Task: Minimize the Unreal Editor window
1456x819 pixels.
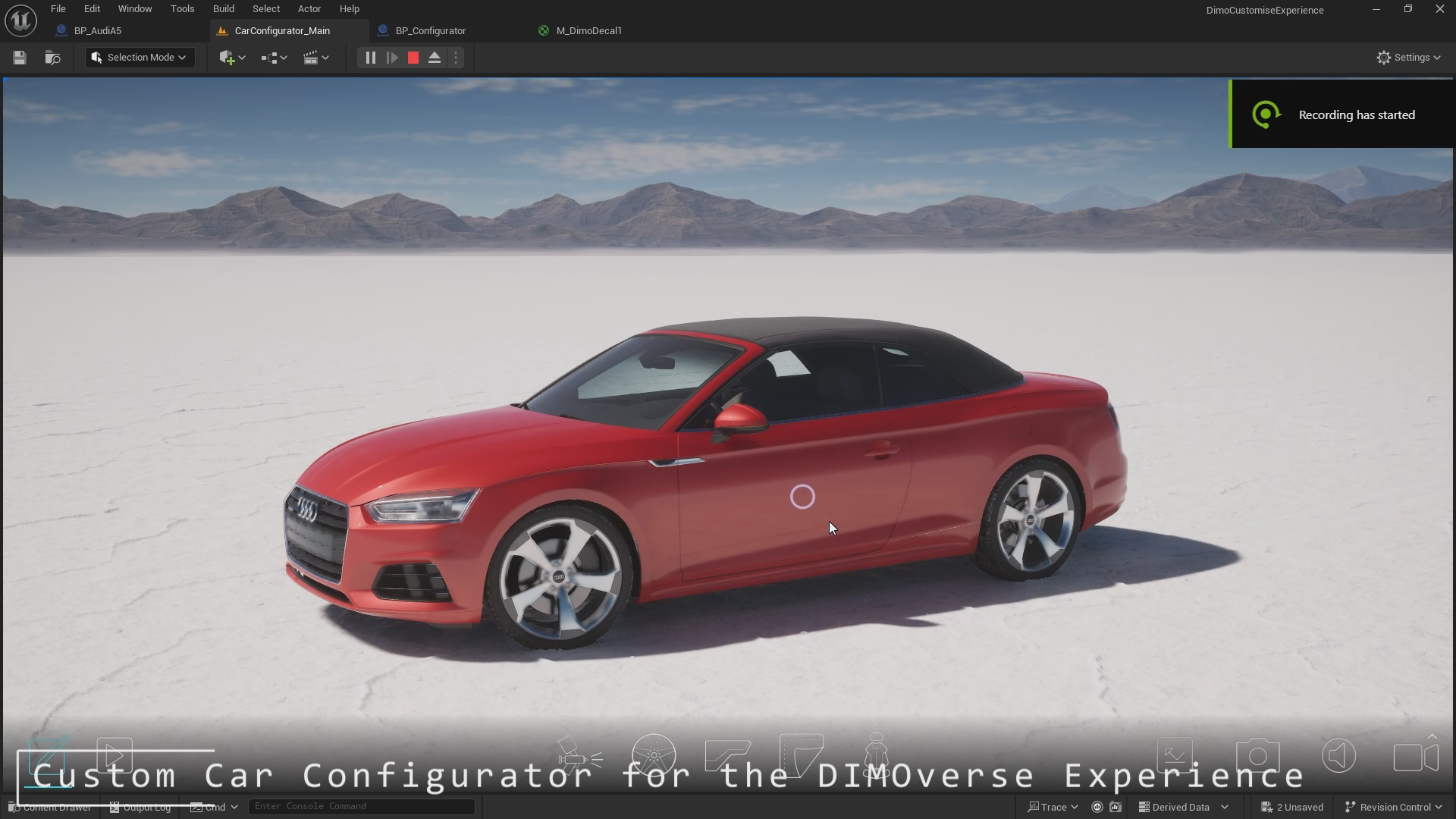Action: coord(1376,9)
